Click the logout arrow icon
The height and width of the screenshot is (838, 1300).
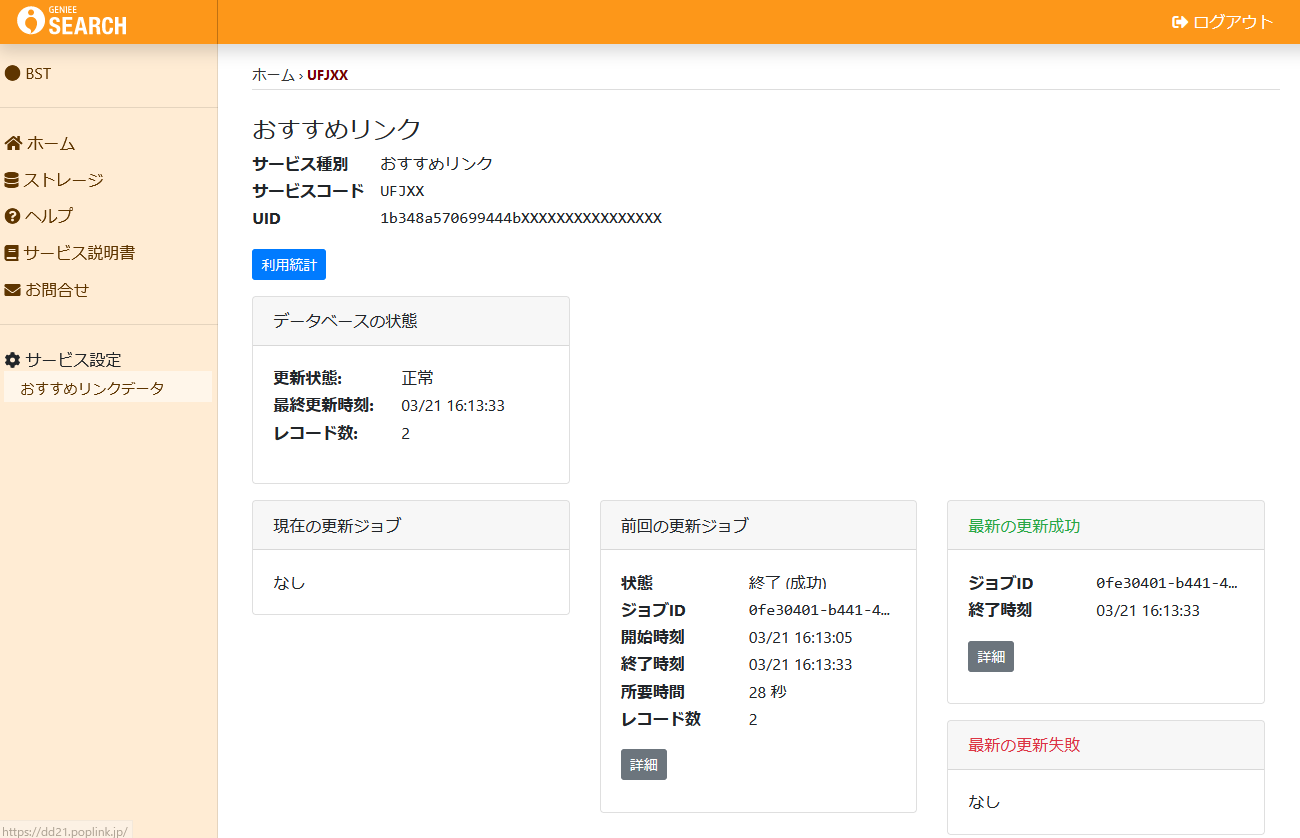pos(1180,22)
